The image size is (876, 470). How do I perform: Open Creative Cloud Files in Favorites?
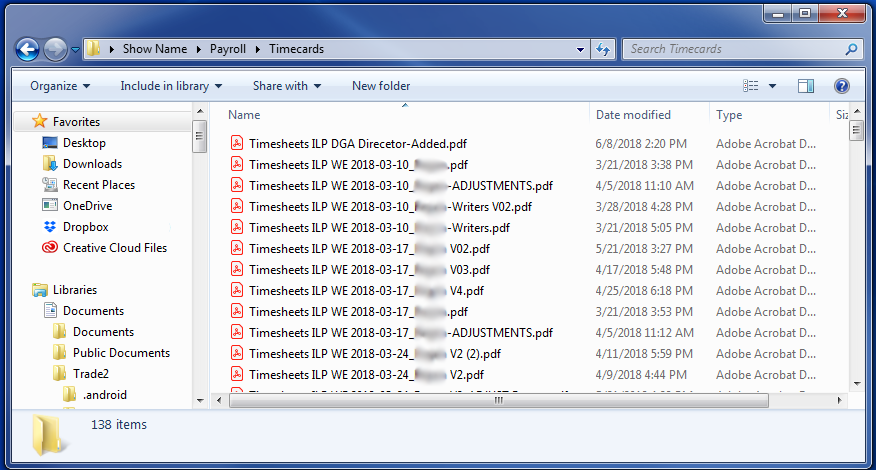click(114, 248)
